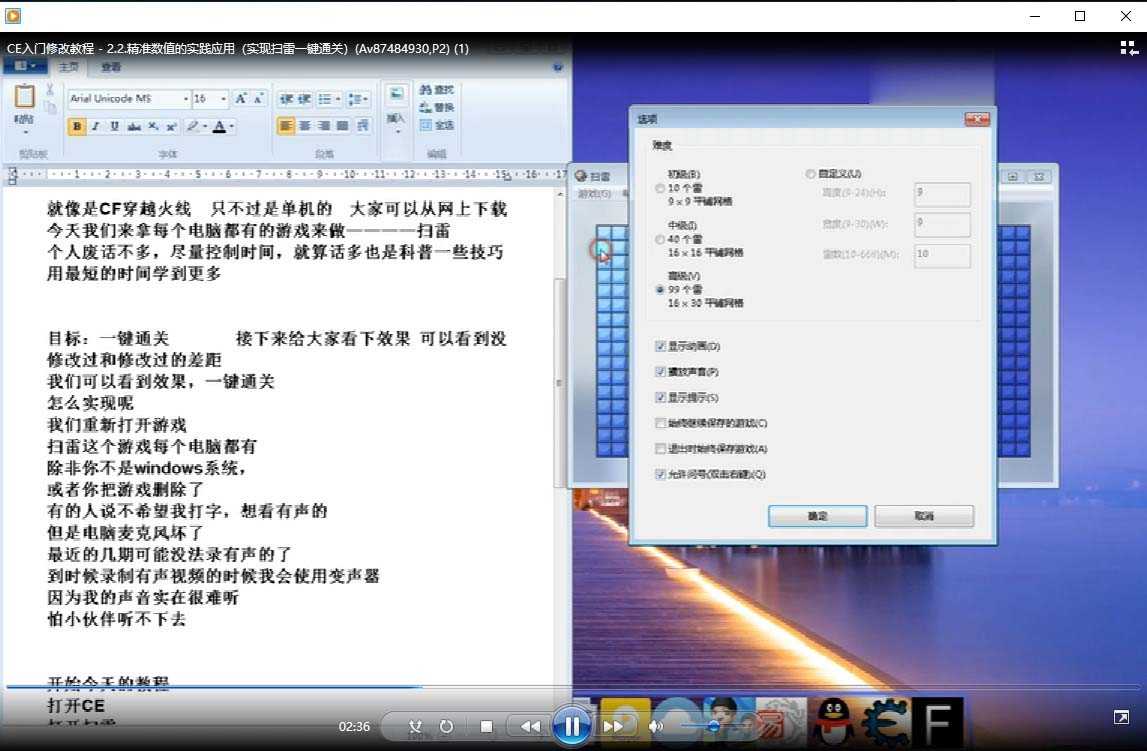The image size is (1147, 751).
Task: Click 取消 button in options dialog
Action: (924, 516)
